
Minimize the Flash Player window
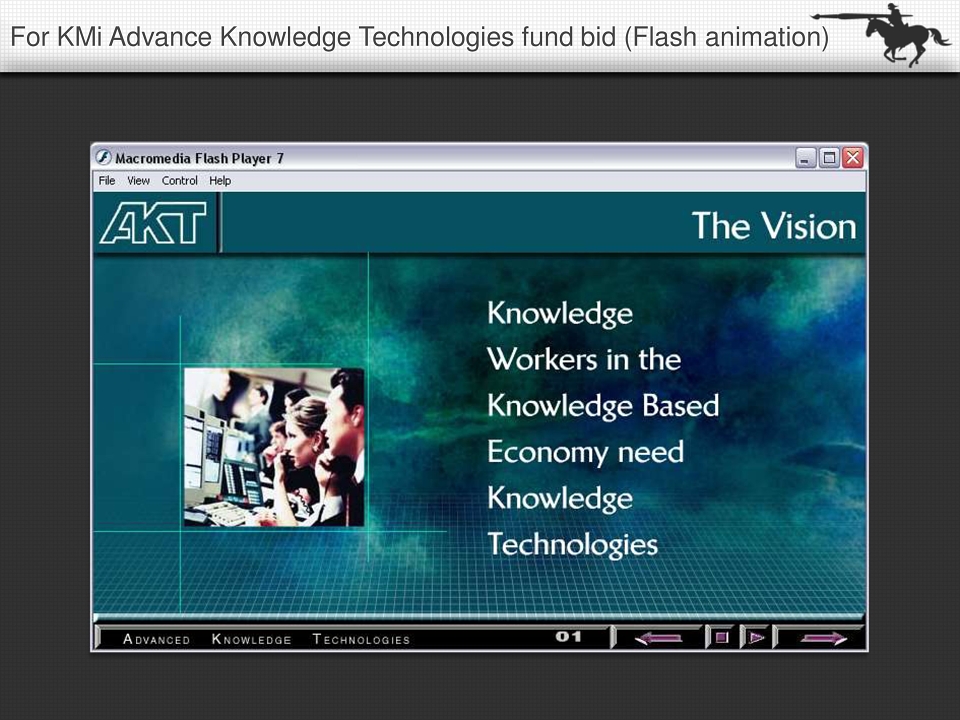point(805,158)
